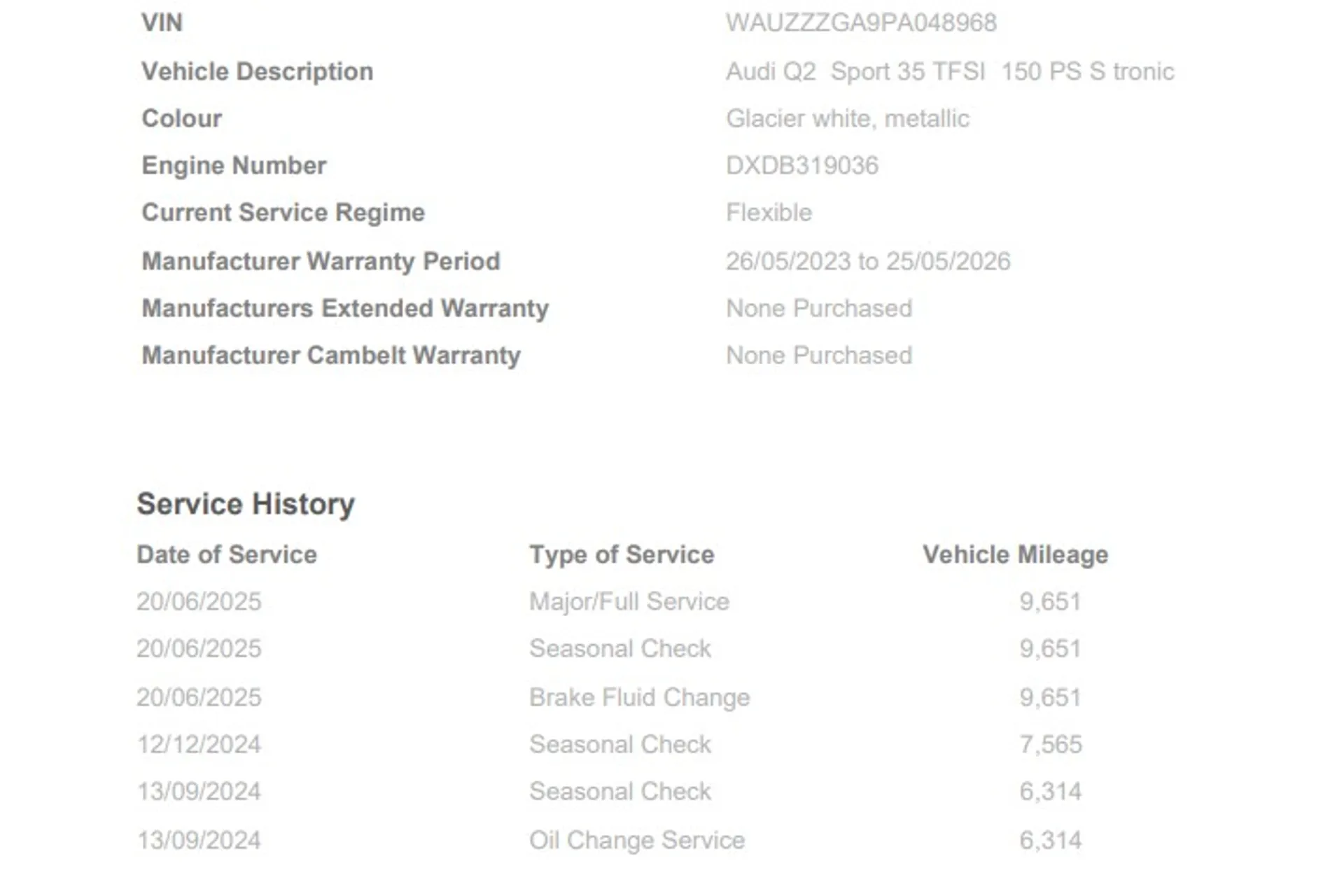Click the Date of Service column header
This screenshot has width=1344, height=896.
(x=227, y=555)
